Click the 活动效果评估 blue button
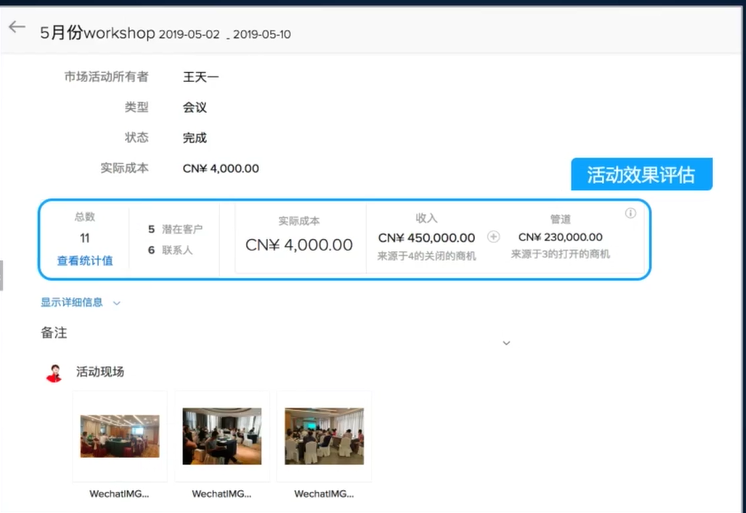The width and height of the screenshot is (746, 513). click(x=642, y=175)
